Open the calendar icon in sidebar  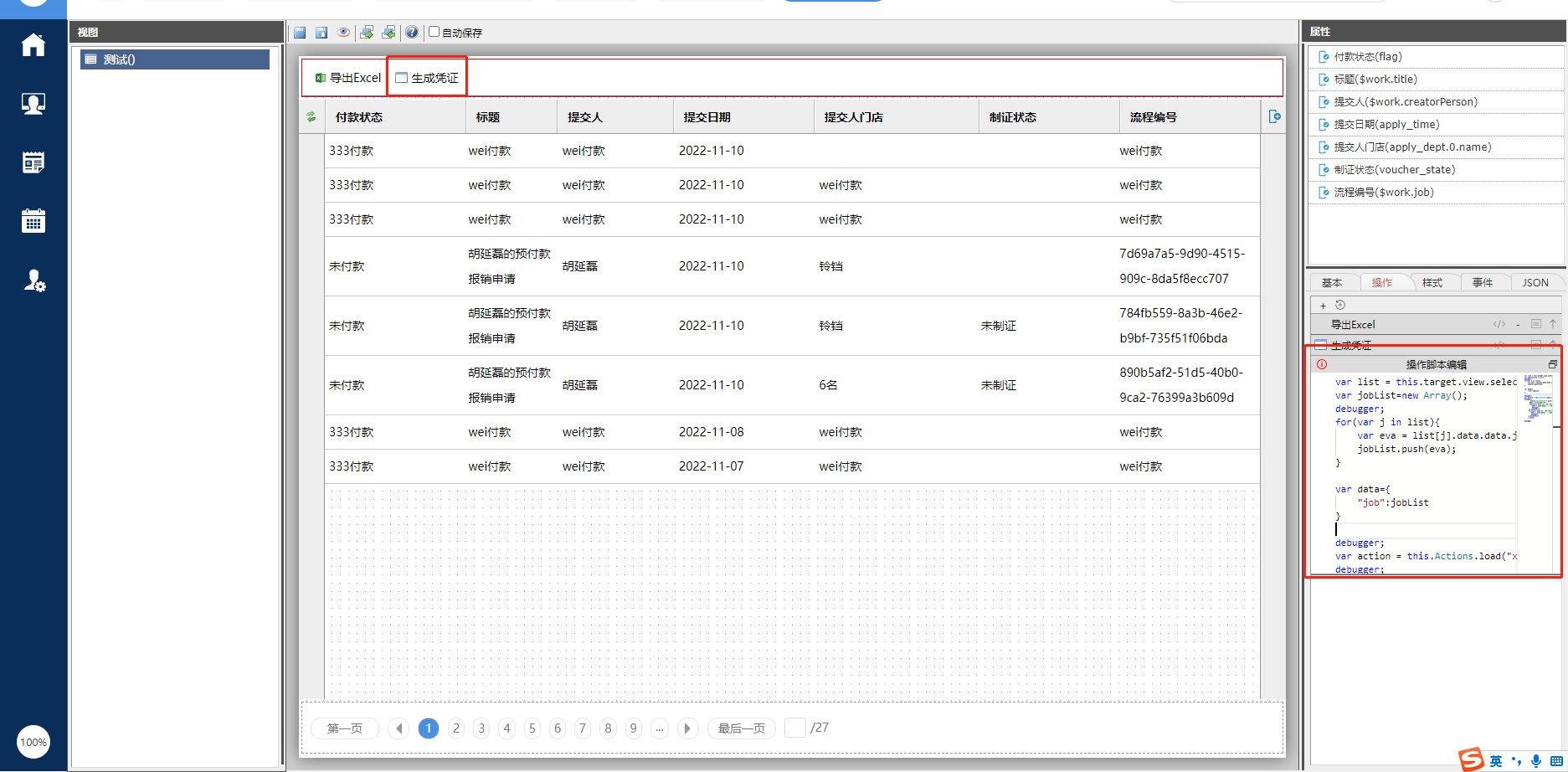33,221
